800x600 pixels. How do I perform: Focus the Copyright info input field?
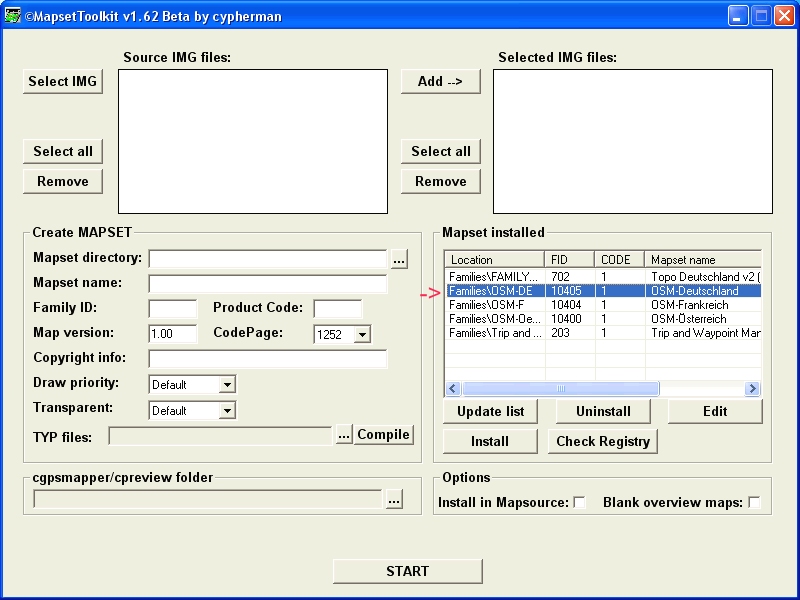click(x=268, y=359)
